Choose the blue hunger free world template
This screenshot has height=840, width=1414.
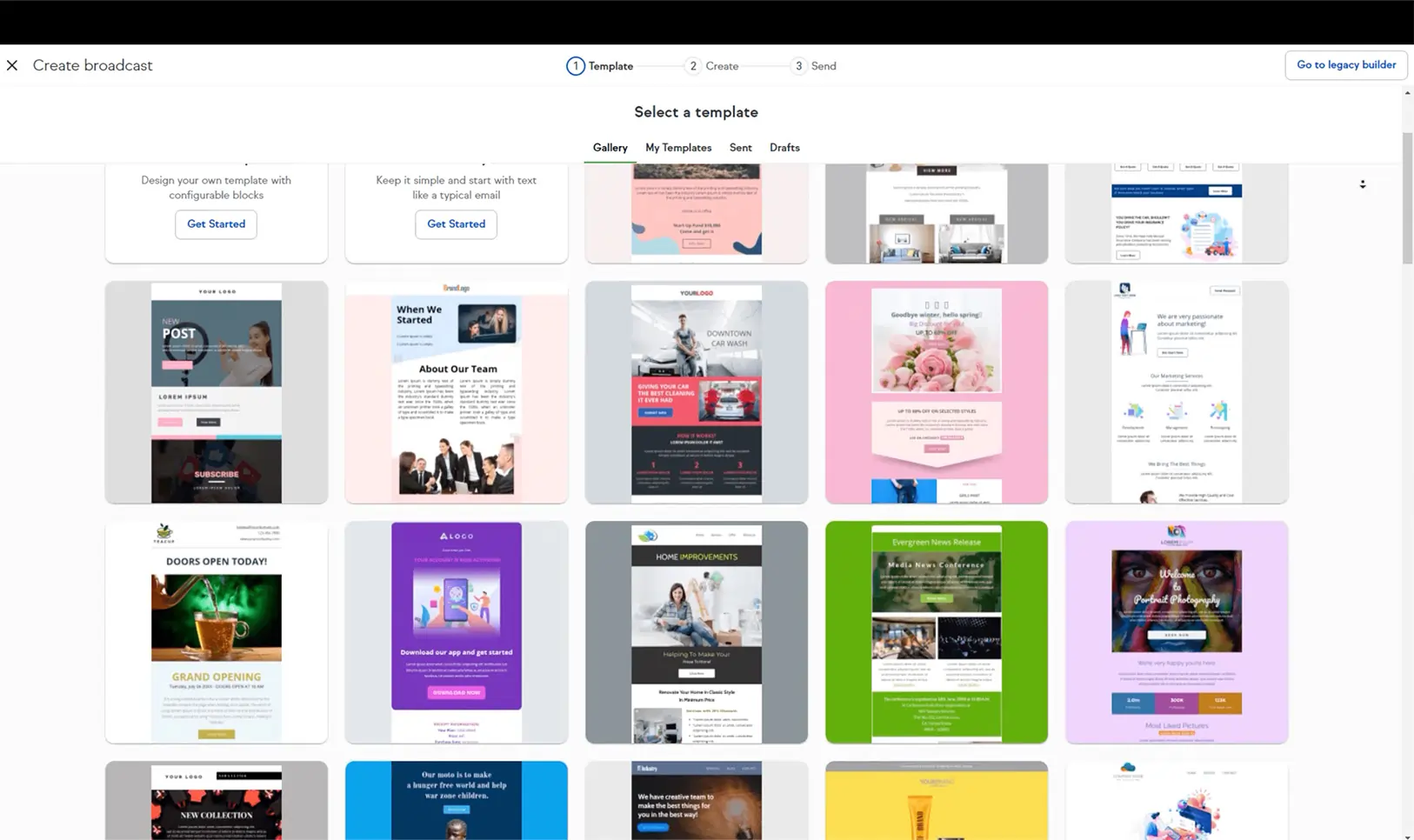pos(457,801)
